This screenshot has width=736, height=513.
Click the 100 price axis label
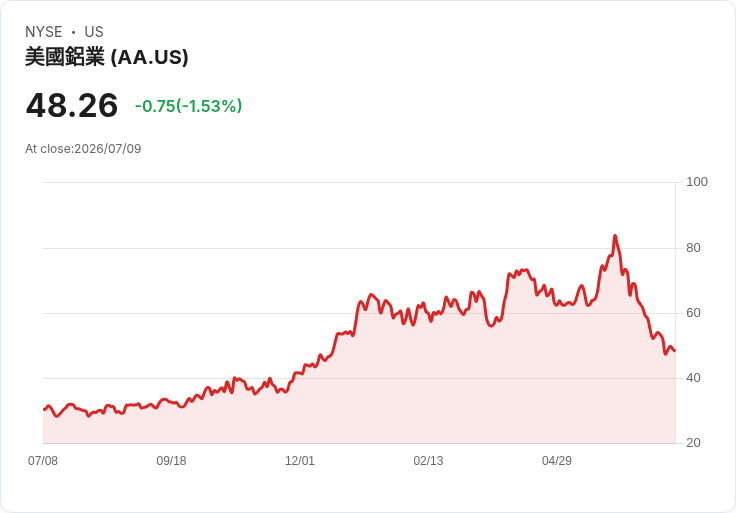click(697, 182)
